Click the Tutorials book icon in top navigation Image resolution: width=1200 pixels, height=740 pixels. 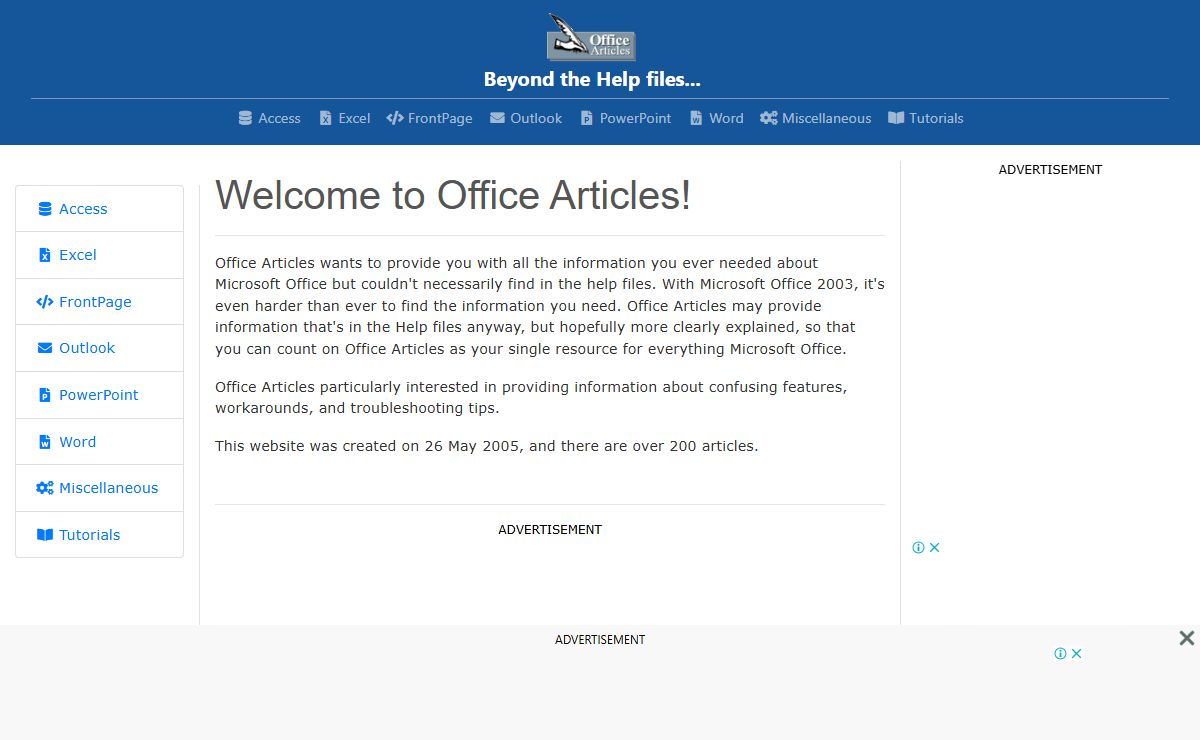click(x=896, y=118)
